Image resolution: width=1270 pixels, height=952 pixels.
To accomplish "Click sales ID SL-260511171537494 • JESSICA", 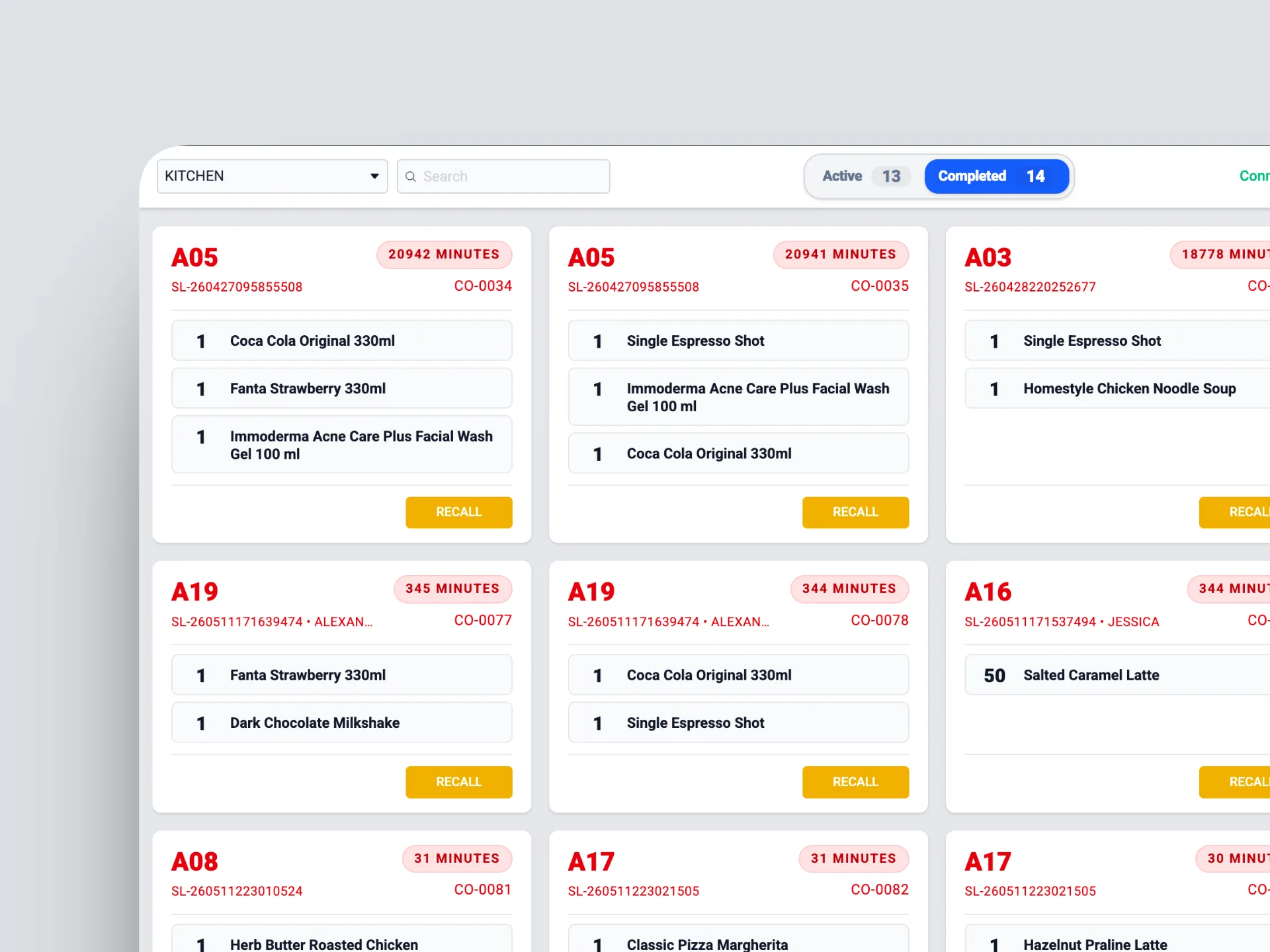I will point(1062,621).
